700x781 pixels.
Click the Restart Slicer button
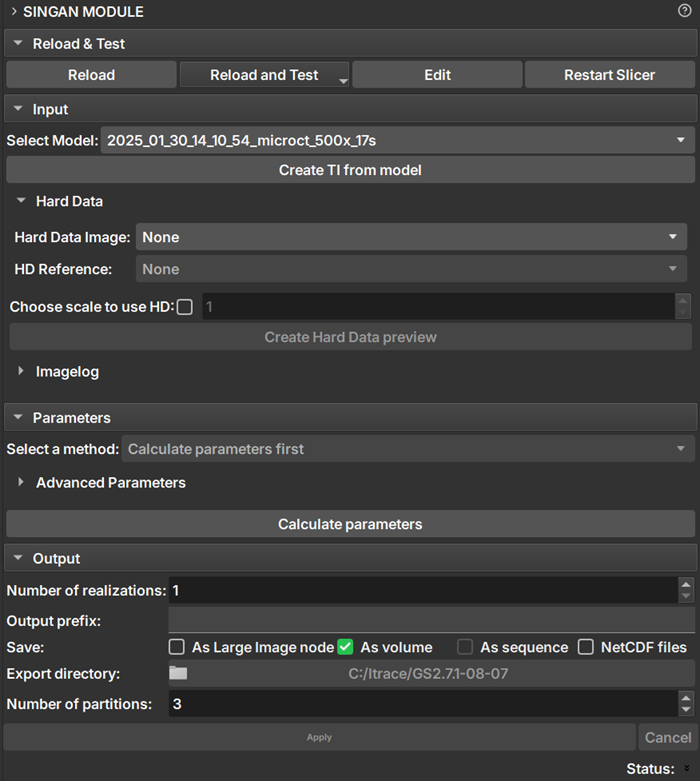pyautogui.click(x=609, y=75)
